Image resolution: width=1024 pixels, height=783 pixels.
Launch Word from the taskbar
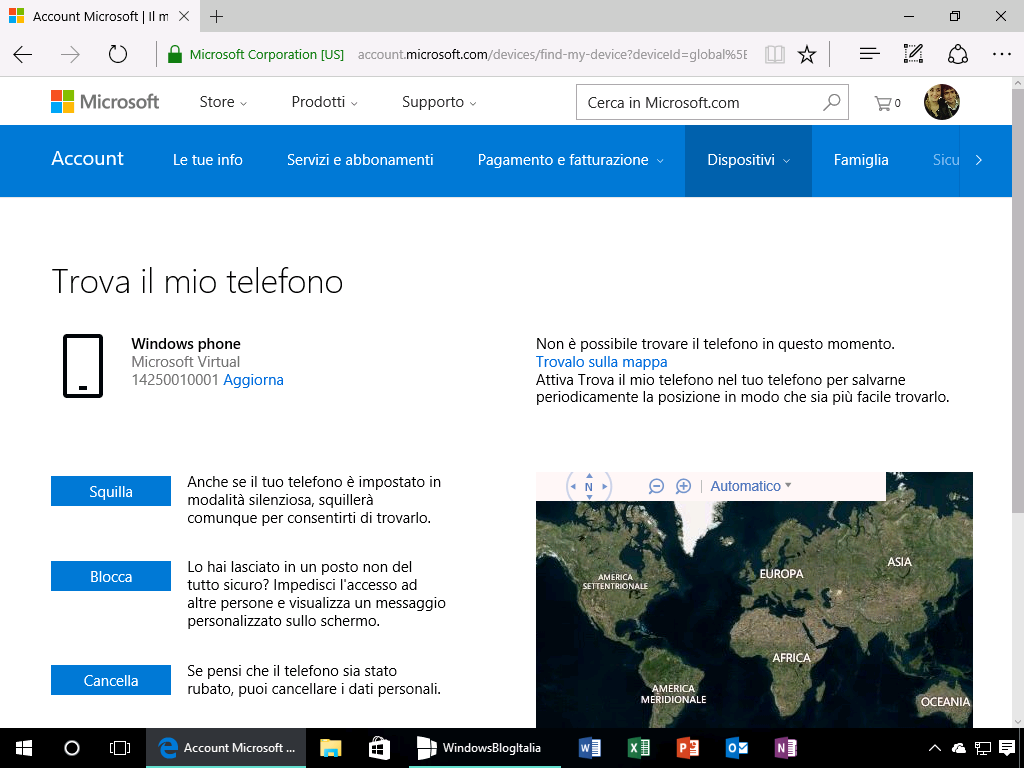[x=590, y=748]
